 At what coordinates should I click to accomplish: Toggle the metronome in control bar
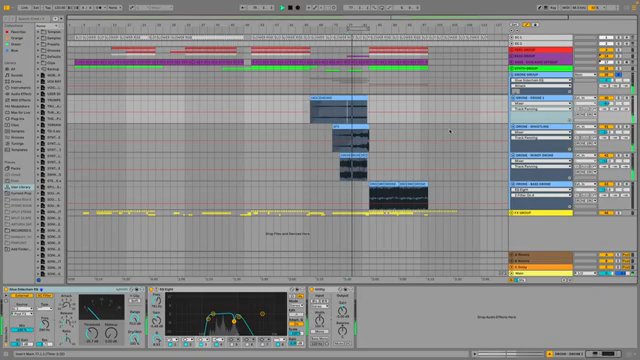coord(99,8)
